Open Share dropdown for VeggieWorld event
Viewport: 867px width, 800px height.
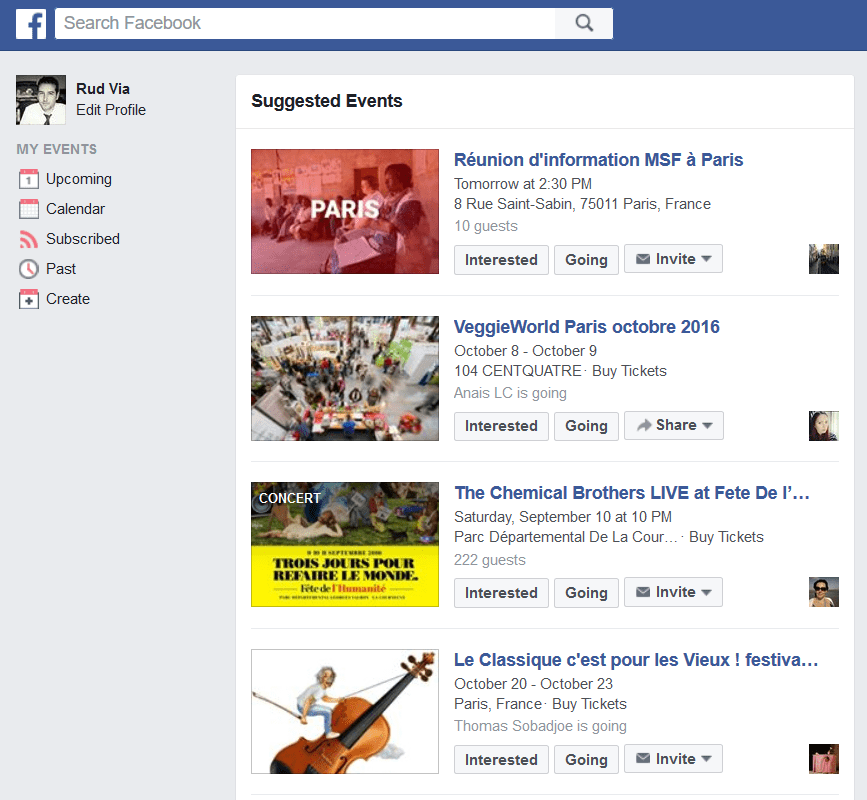[674, 425]
